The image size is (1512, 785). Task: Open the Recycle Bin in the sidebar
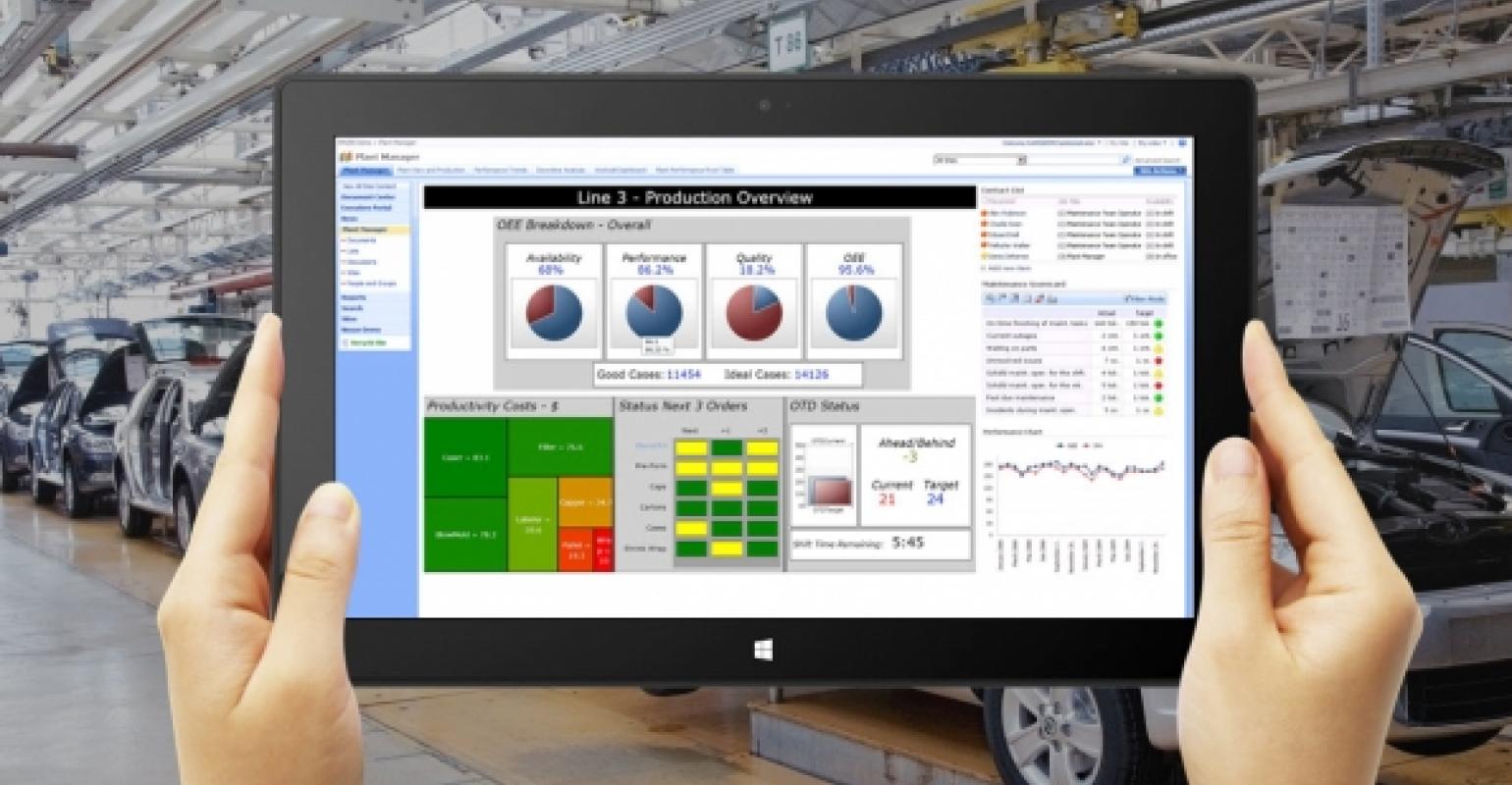click(364, 342)
